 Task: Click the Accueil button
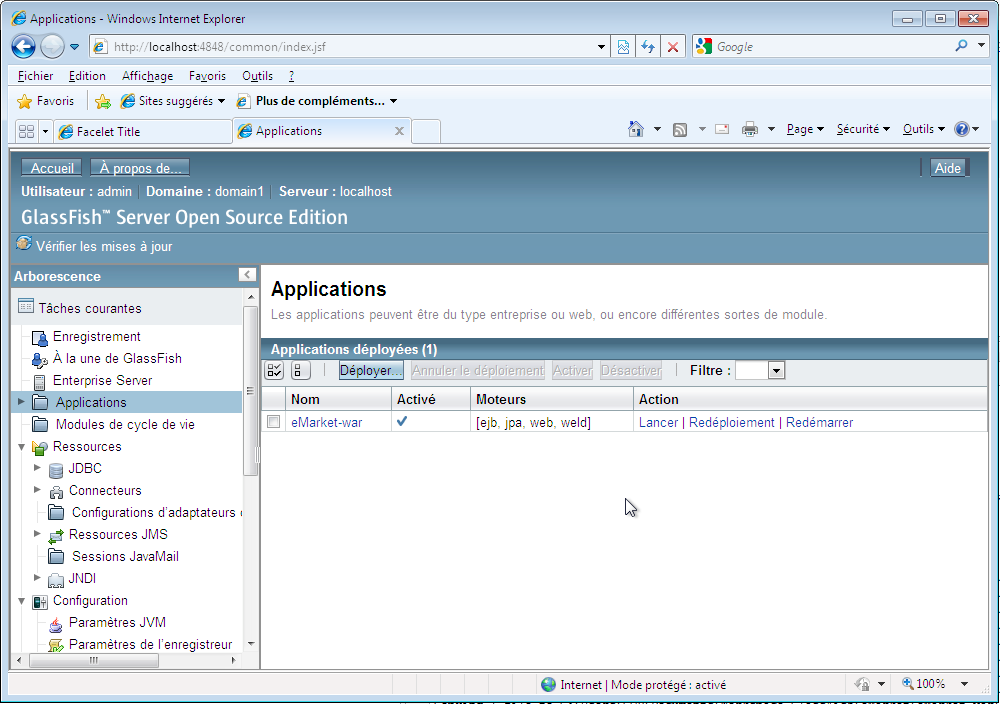pos(52,168)
